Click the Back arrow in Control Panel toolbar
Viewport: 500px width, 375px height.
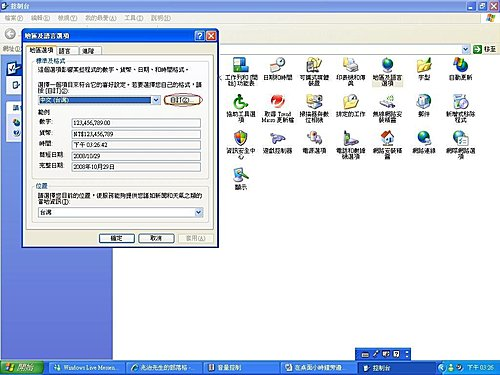point(10,34)
